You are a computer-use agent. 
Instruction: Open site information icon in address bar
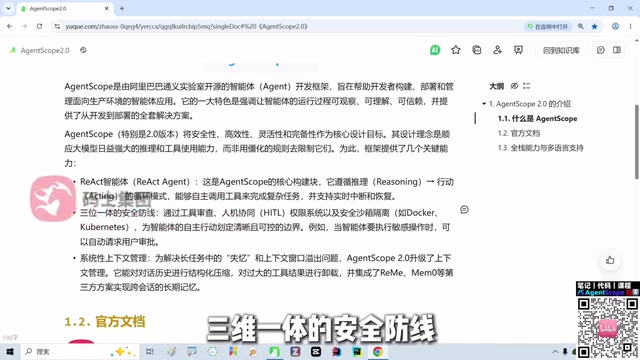click(x=57, y=26)
